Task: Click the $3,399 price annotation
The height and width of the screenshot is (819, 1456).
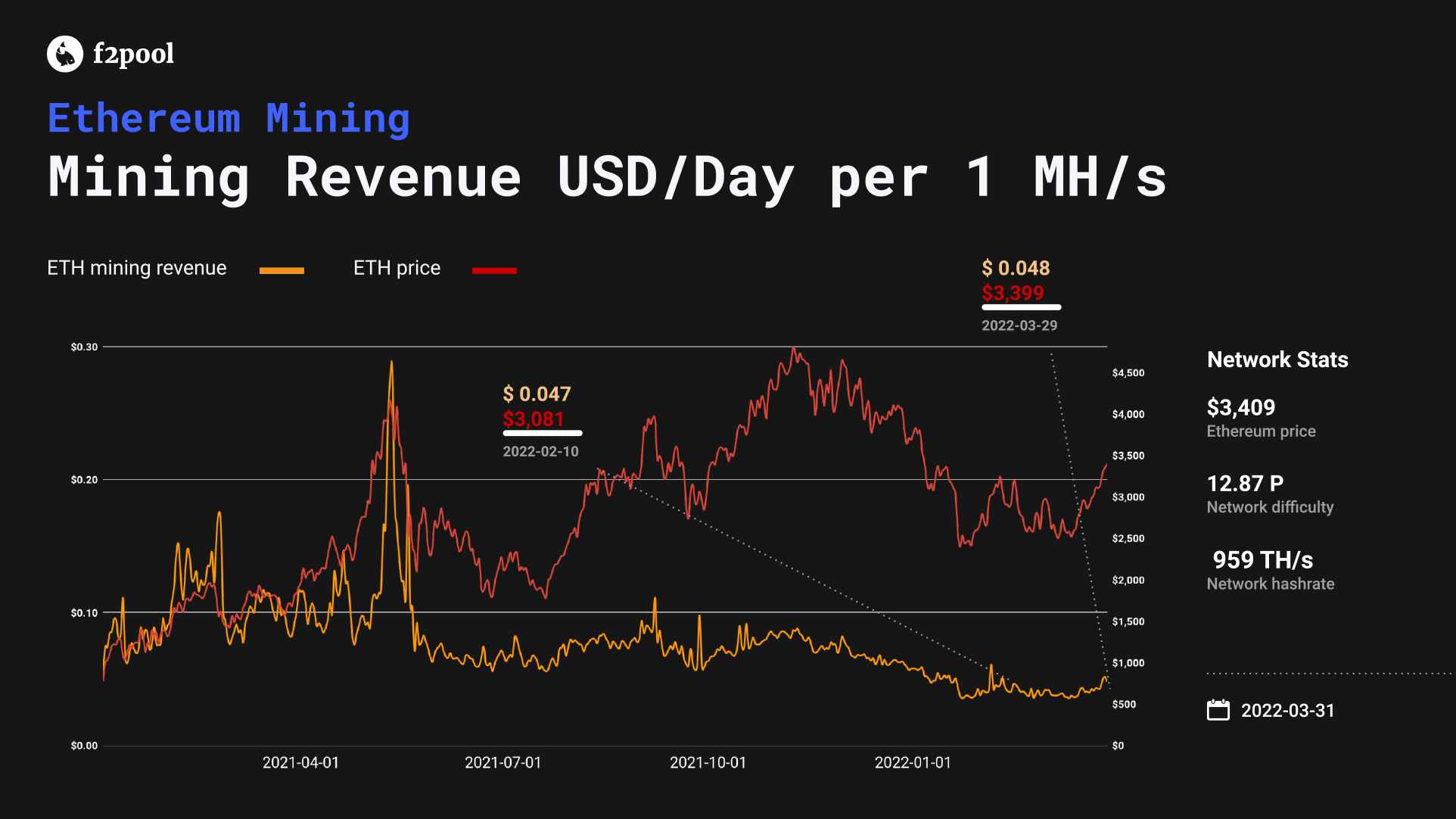Action: point(1013,293)
